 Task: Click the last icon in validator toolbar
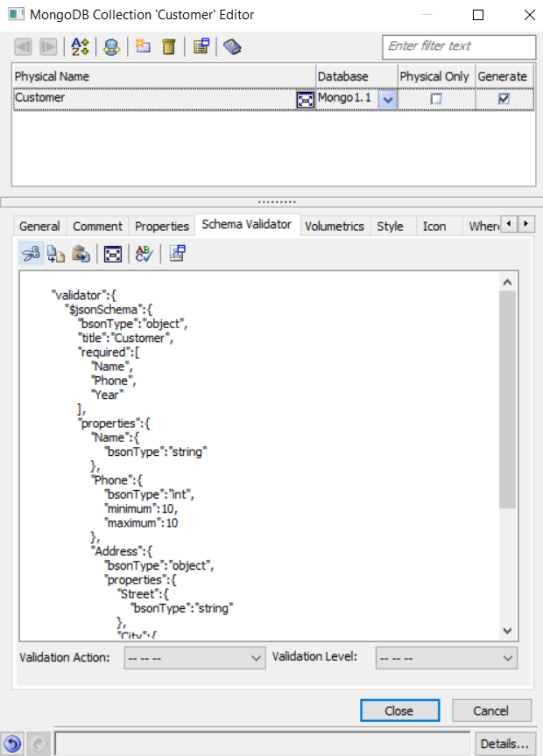[177, 253]
